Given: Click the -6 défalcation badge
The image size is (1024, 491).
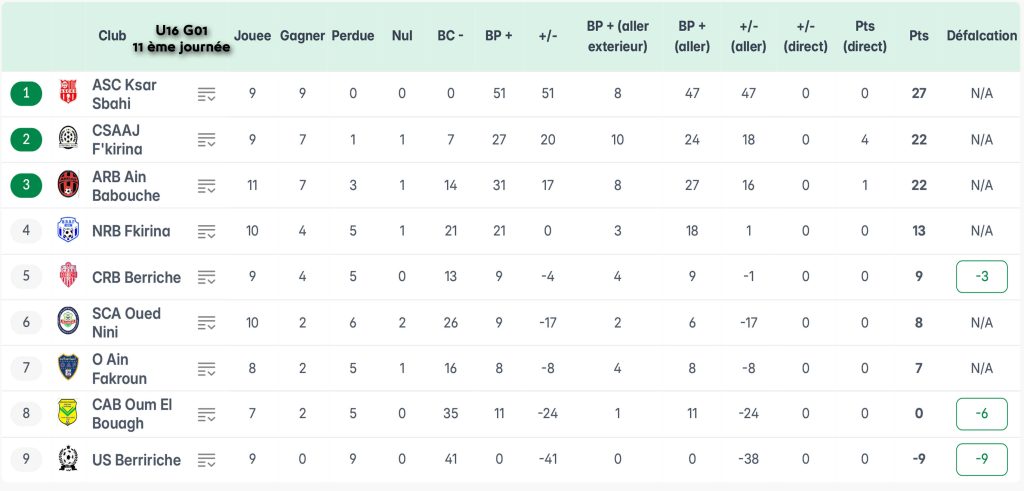Looking at the screenshot, I should [x=981, y=414].
